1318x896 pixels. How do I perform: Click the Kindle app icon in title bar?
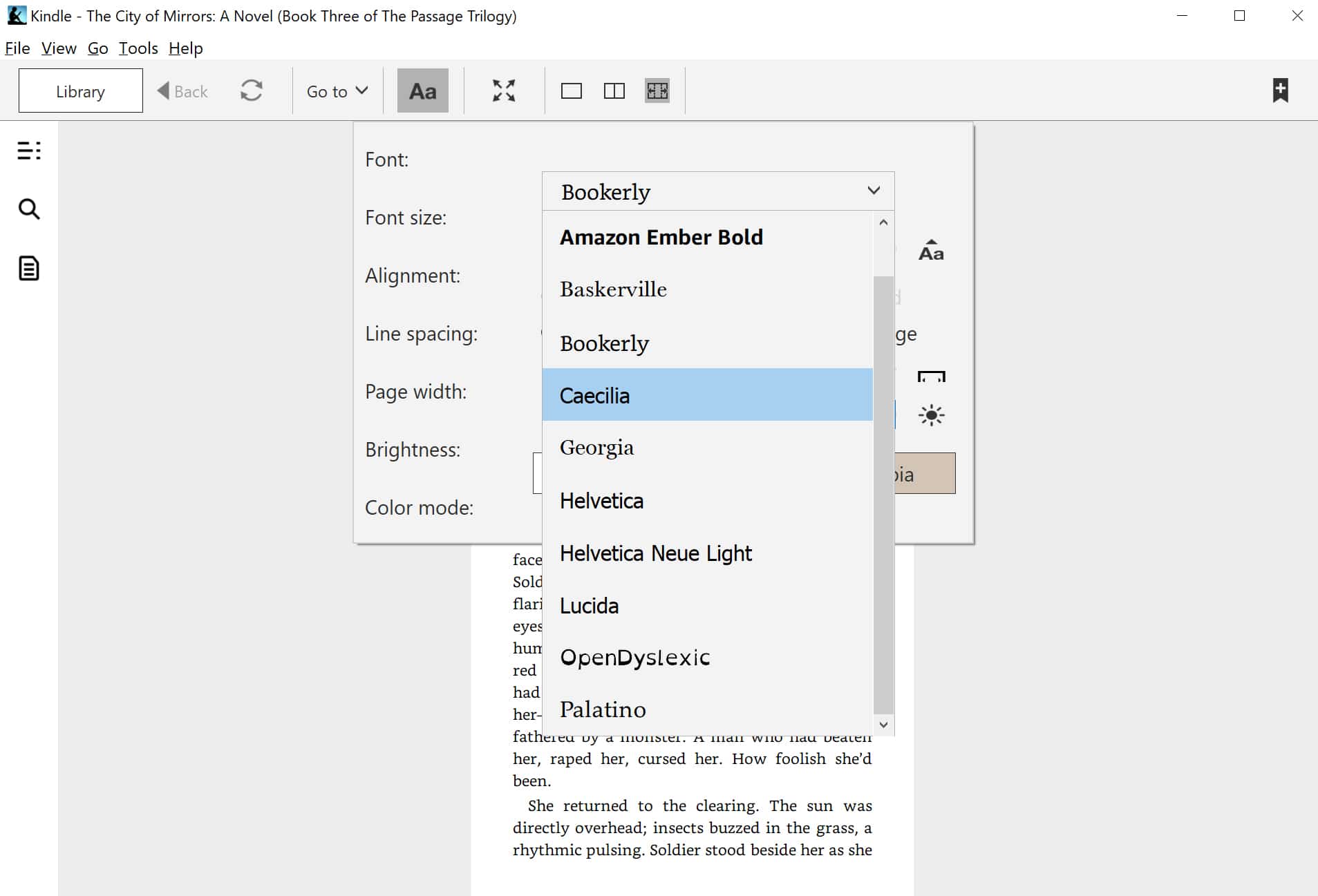pos(17,15)
